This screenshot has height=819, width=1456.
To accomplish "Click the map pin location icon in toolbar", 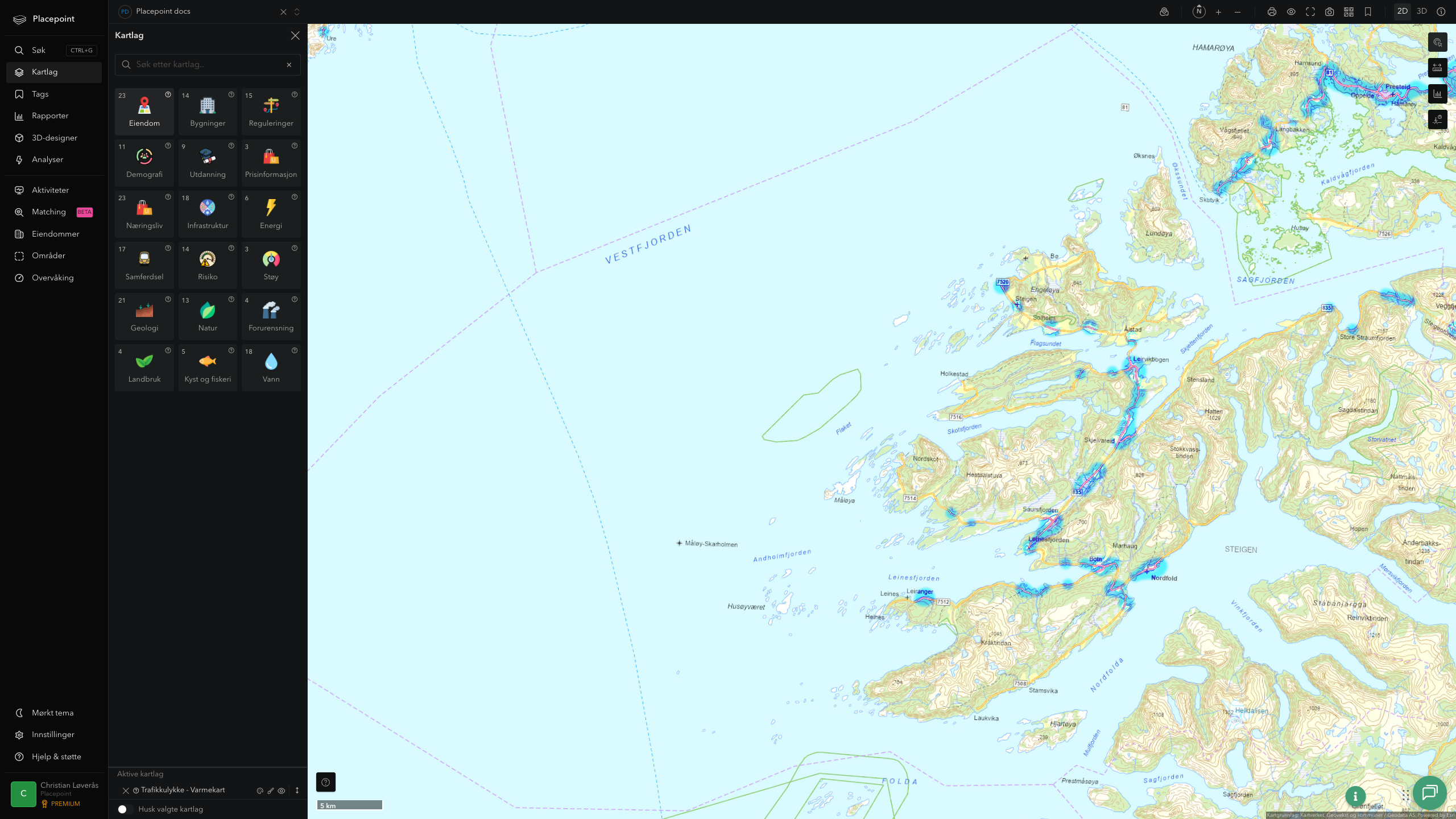I will click(x=1164, y=12).
